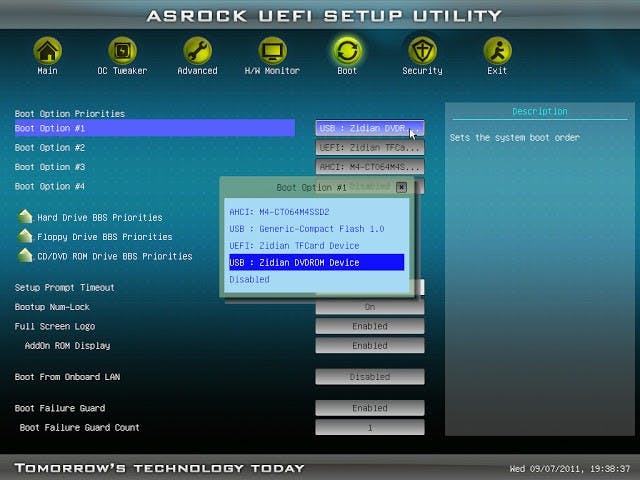Select the AddOn ROM Display label
The image size is (640, 480).
pyautogui.click(x=67, y=346)
